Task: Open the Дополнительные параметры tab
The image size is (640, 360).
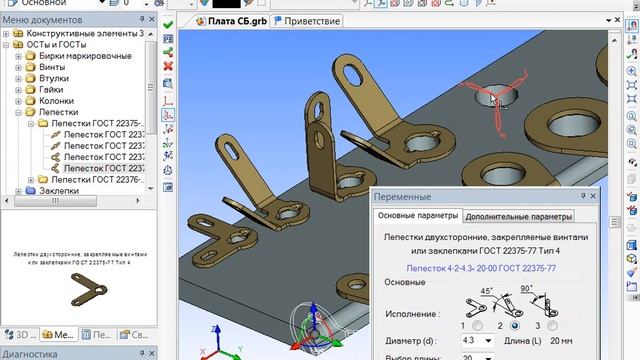Action: click(518, 217)
